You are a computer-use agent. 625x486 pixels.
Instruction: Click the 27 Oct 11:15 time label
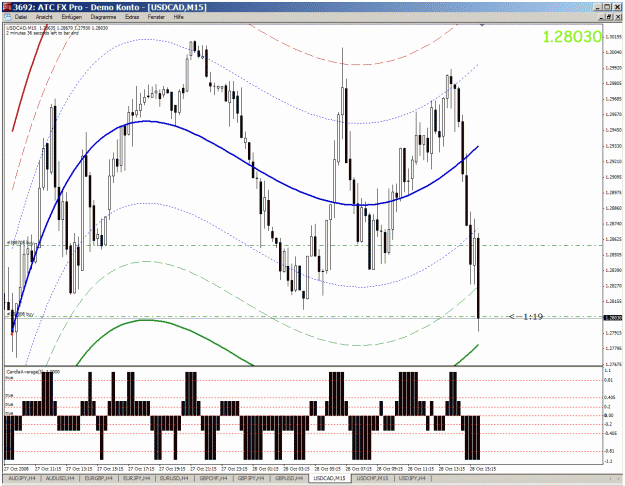48,469
